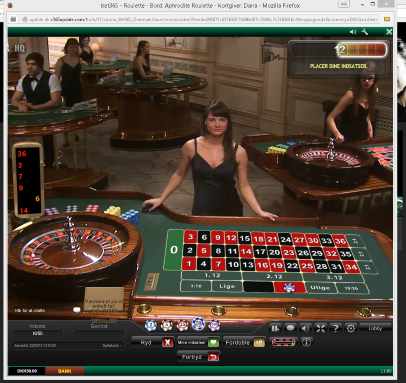406x383 pixels.
Task: Click the Fordoble x2 double button
Action: 244,342
